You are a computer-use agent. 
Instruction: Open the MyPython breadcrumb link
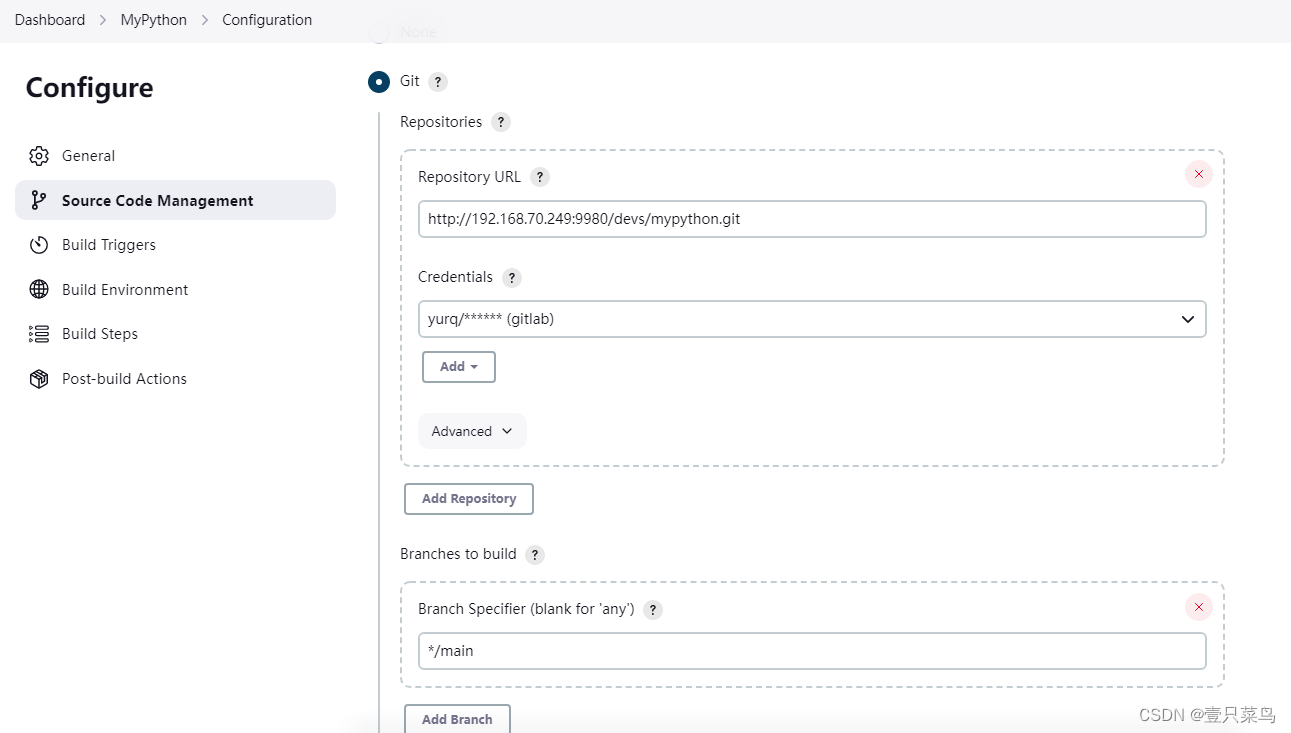[x=154, y=20]
